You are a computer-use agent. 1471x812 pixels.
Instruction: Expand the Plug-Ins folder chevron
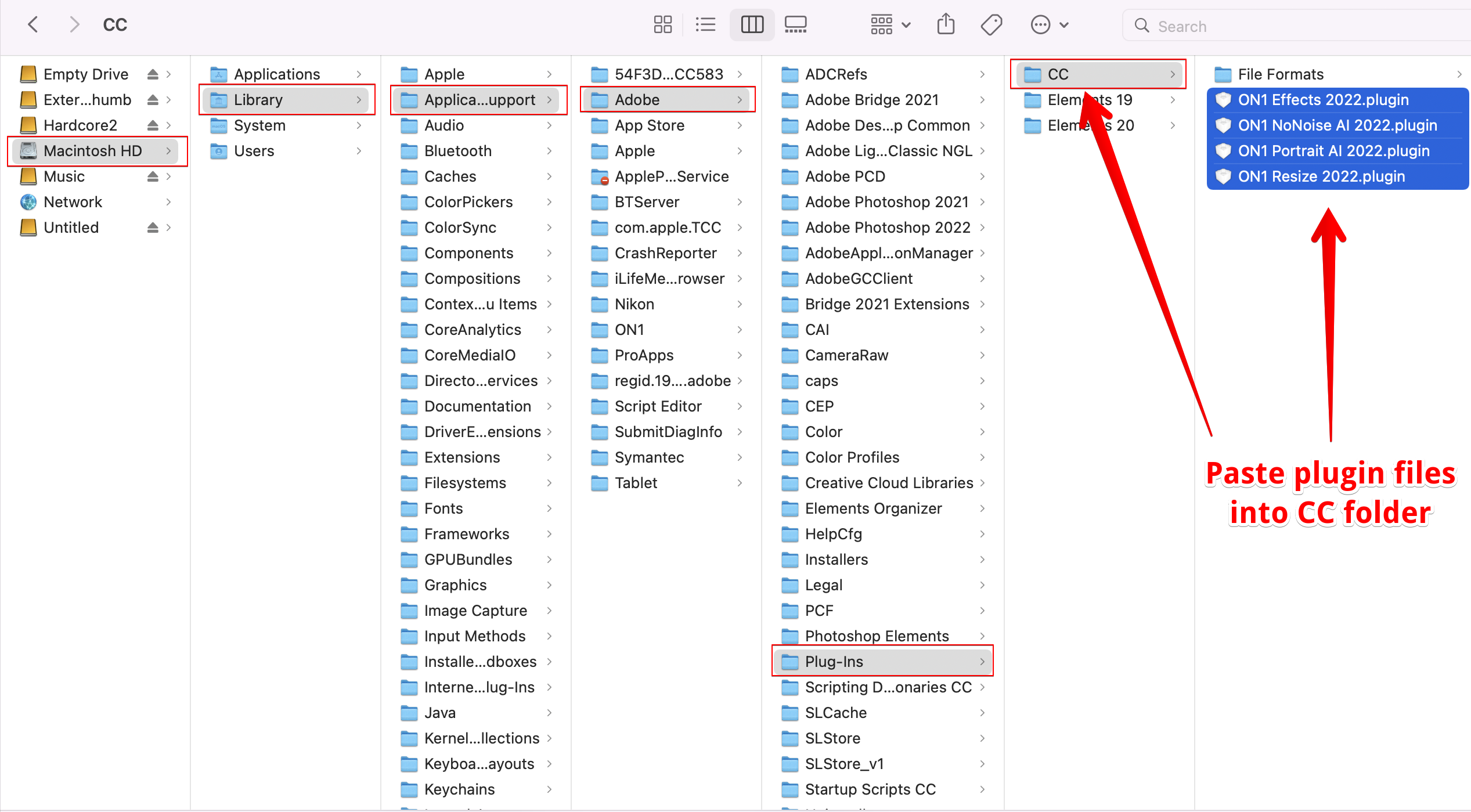click(x=982, y=662)
